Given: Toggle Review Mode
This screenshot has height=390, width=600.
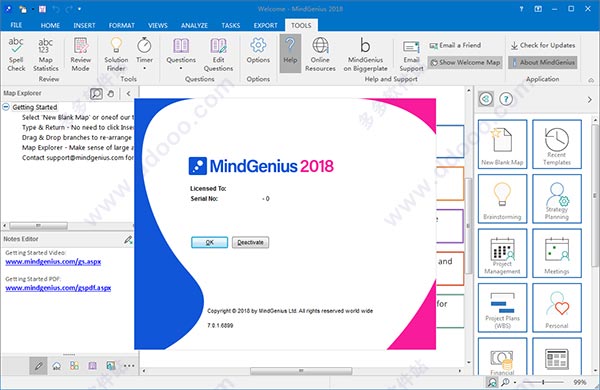Looking at the screenshot, I should (80, 54).
